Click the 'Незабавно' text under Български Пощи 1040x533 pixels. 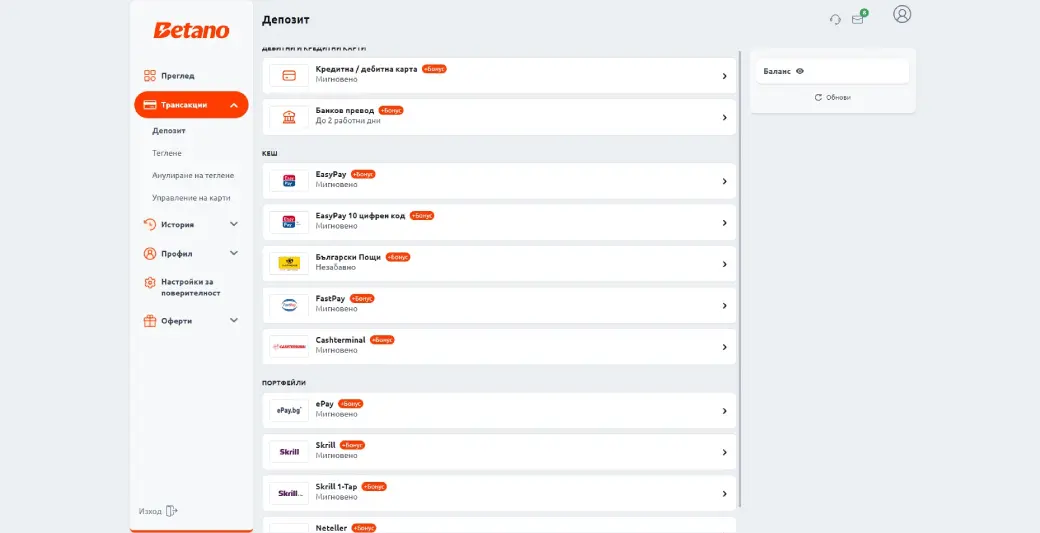pyautogui.click(x=336, y=267)
